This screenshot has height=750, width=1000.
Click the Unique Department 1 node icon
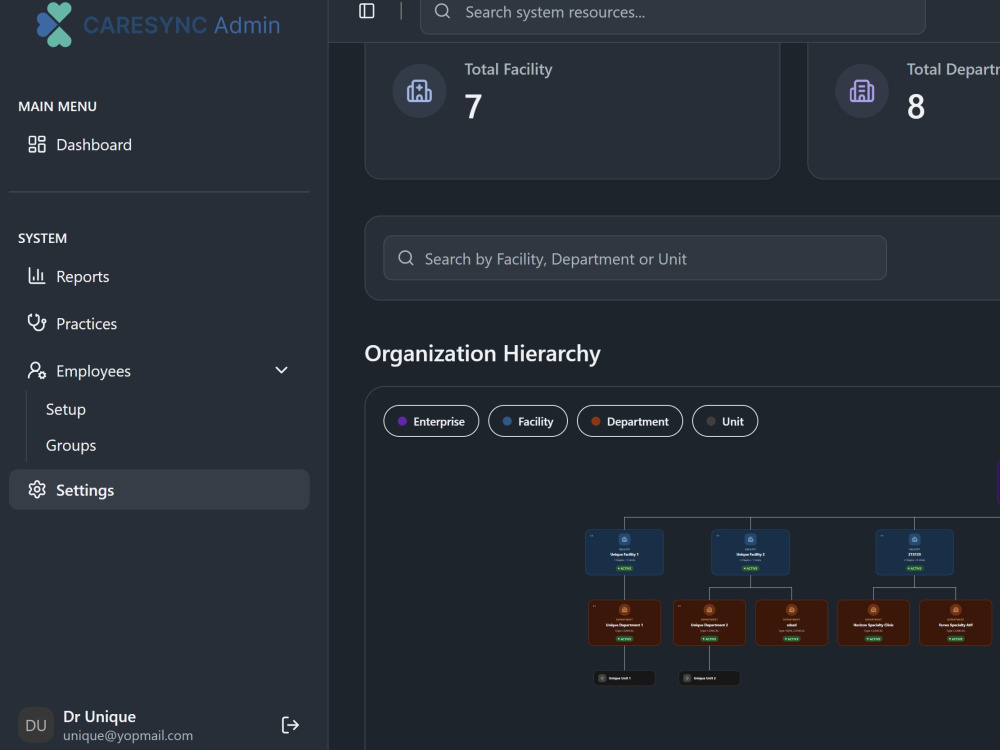(x=624, y=610)
